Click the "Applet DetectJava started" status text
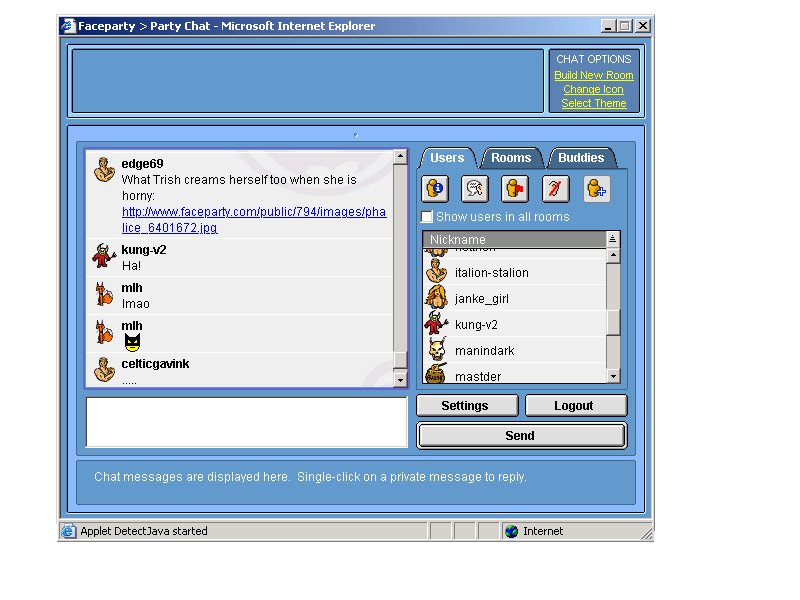 [x=144, y=531]
